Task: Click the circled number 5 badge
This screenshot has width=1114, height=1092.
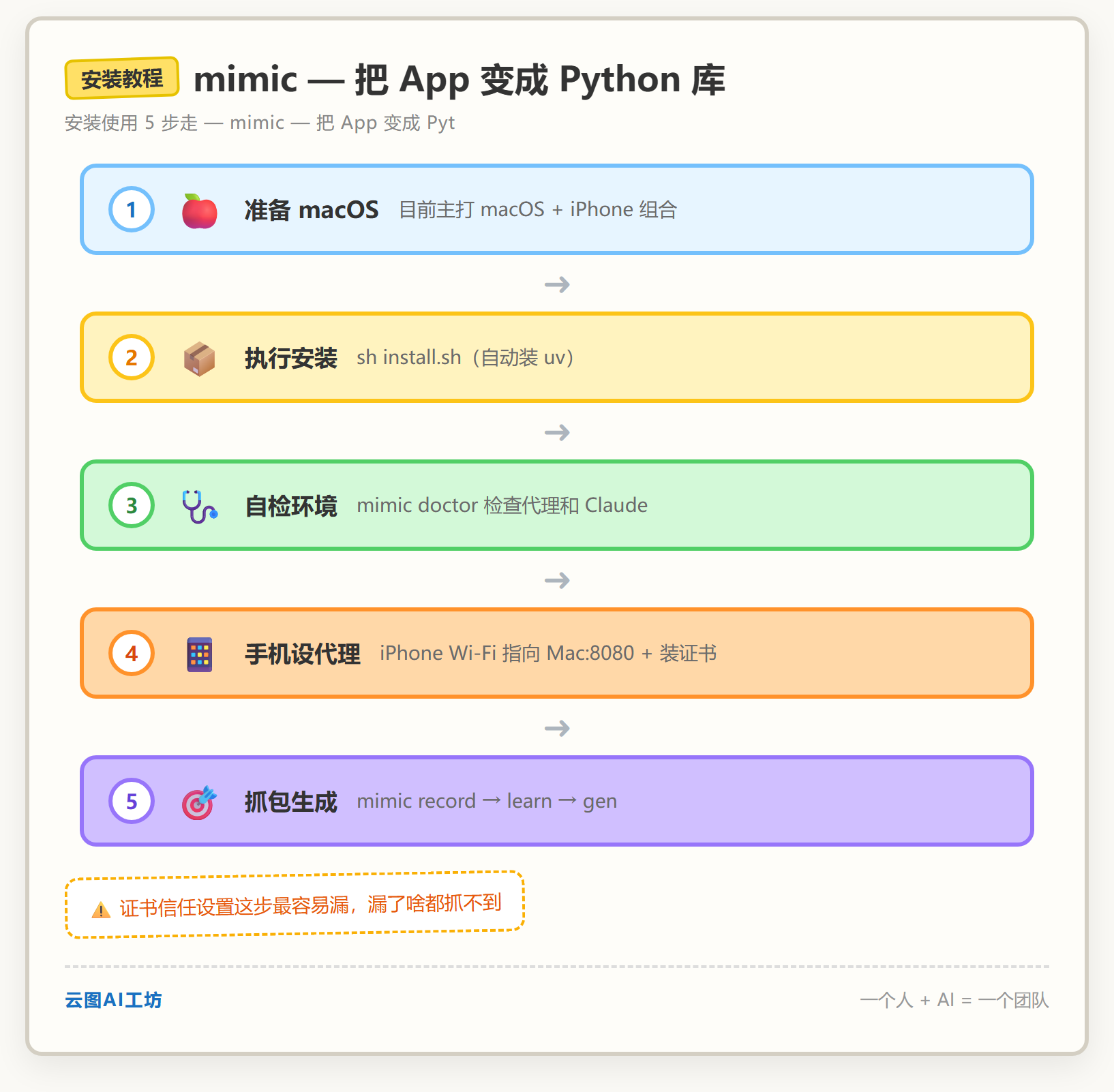Action: coord(132,801)
